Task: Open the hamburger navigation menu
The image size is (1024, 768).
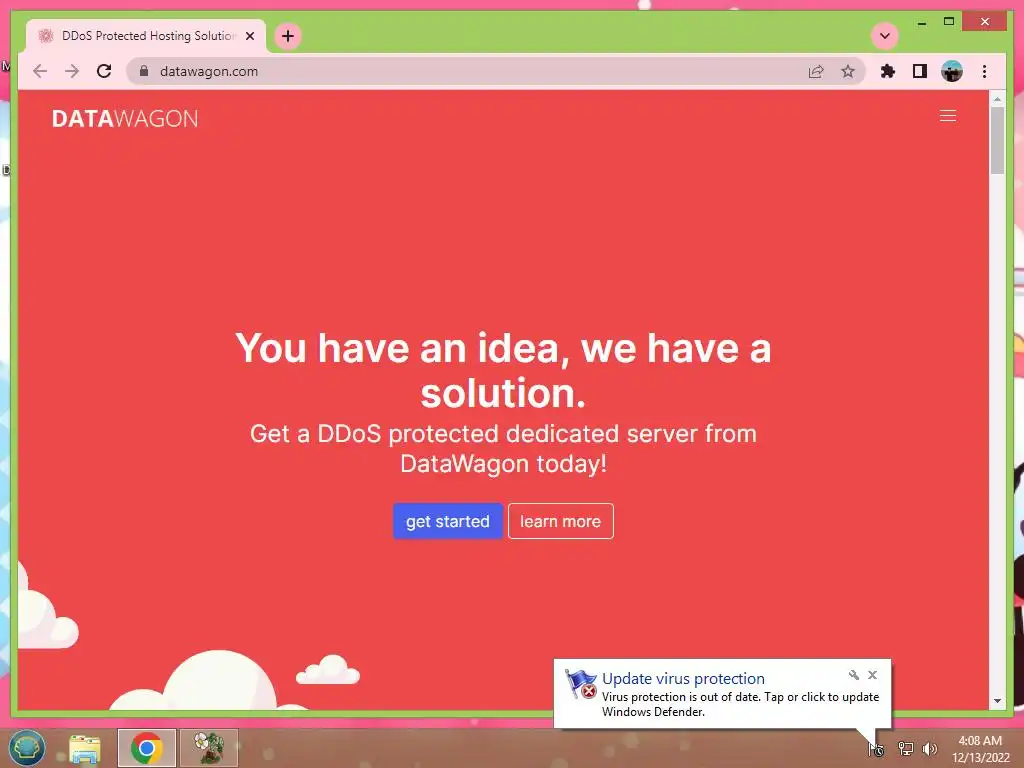Action: (x=948, y=116)
